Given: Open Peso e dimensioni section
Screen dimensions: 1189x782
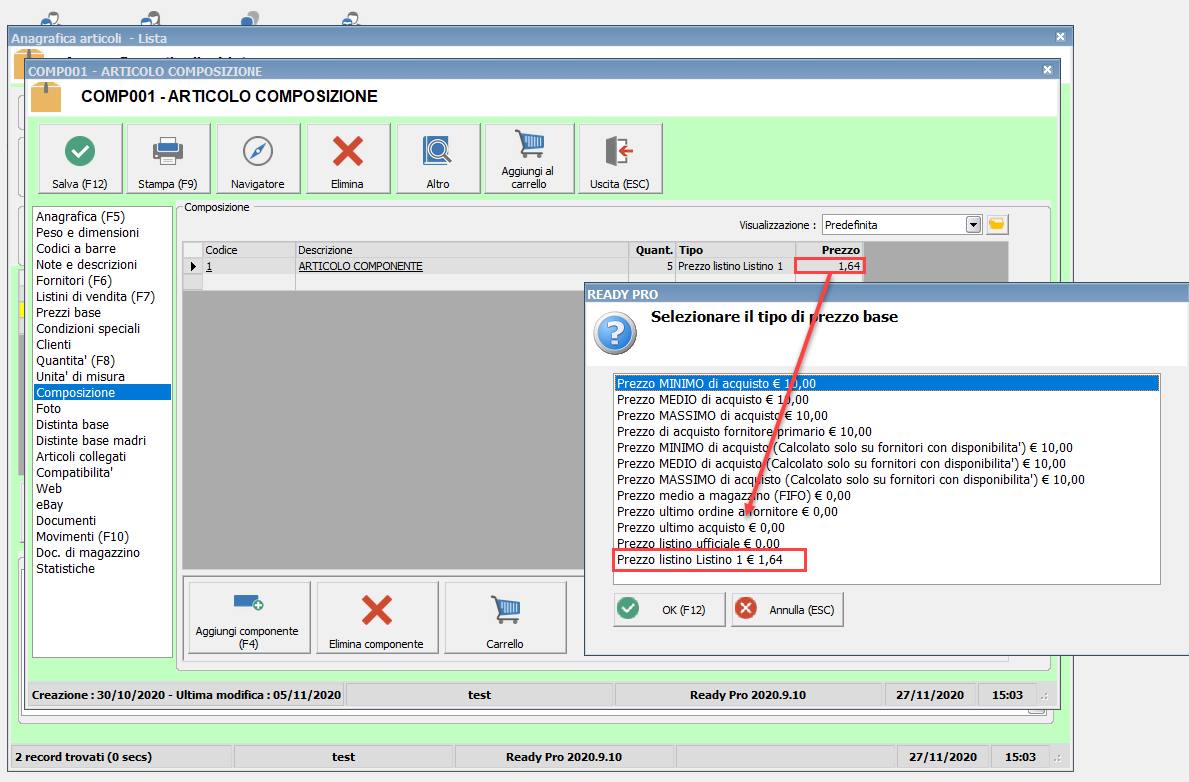Looking at the screenshot, I should coord(87,233).
